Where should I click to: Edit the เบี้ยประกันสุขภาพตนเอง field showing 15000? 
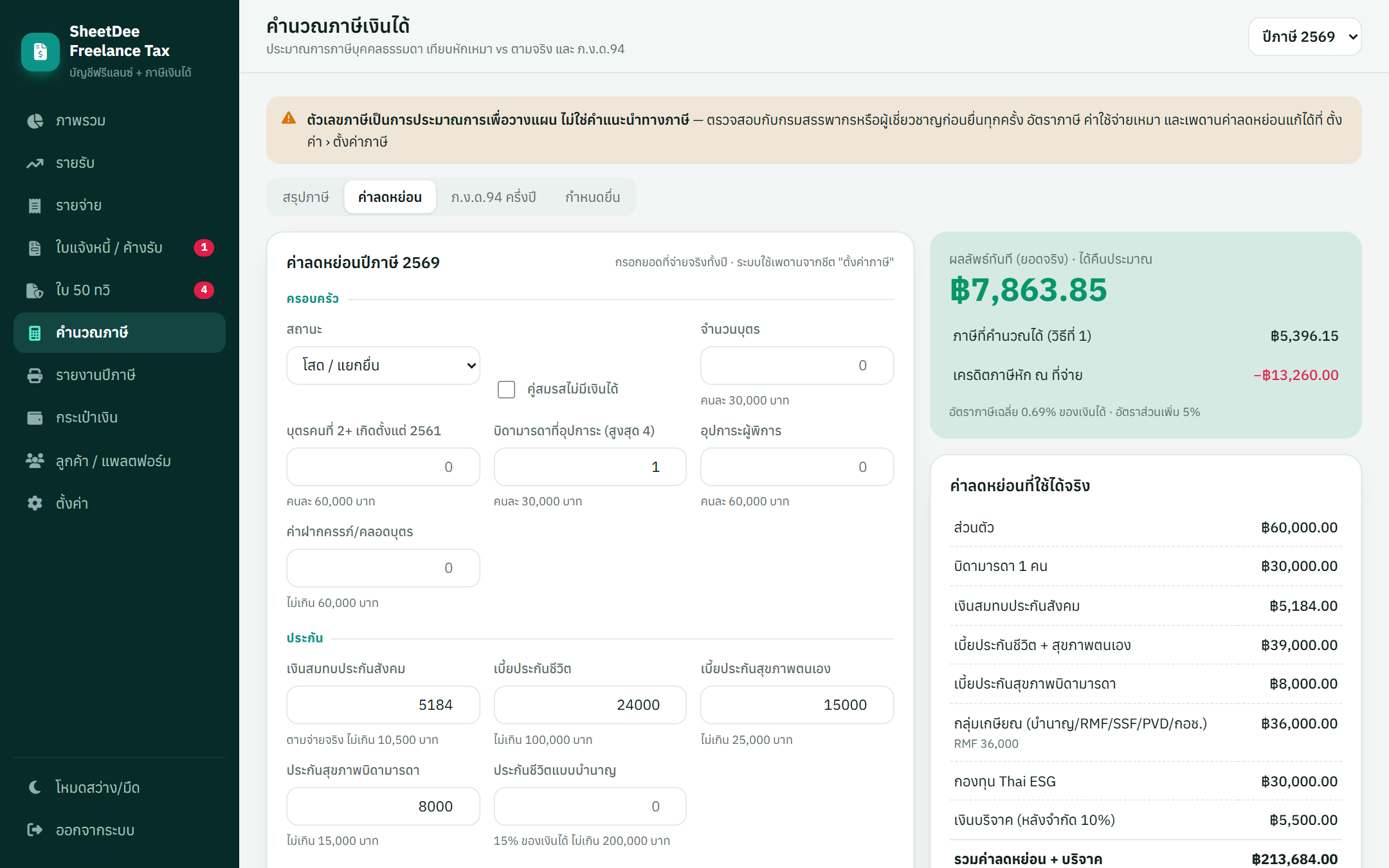click(797, 705)
